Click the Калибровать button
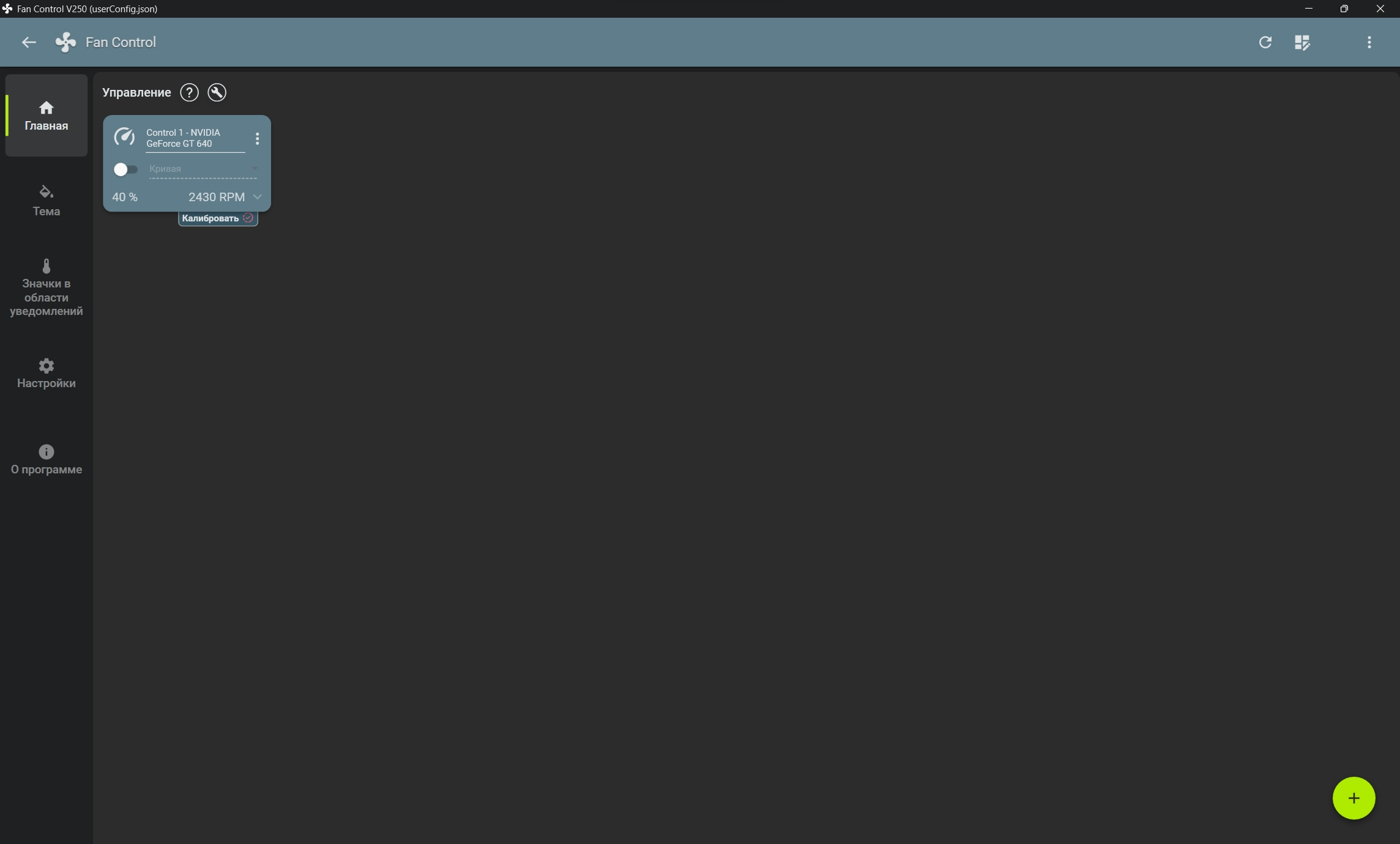Image resolution: width=1400 pixels, height=844 pixels. [x=218, y=218]
